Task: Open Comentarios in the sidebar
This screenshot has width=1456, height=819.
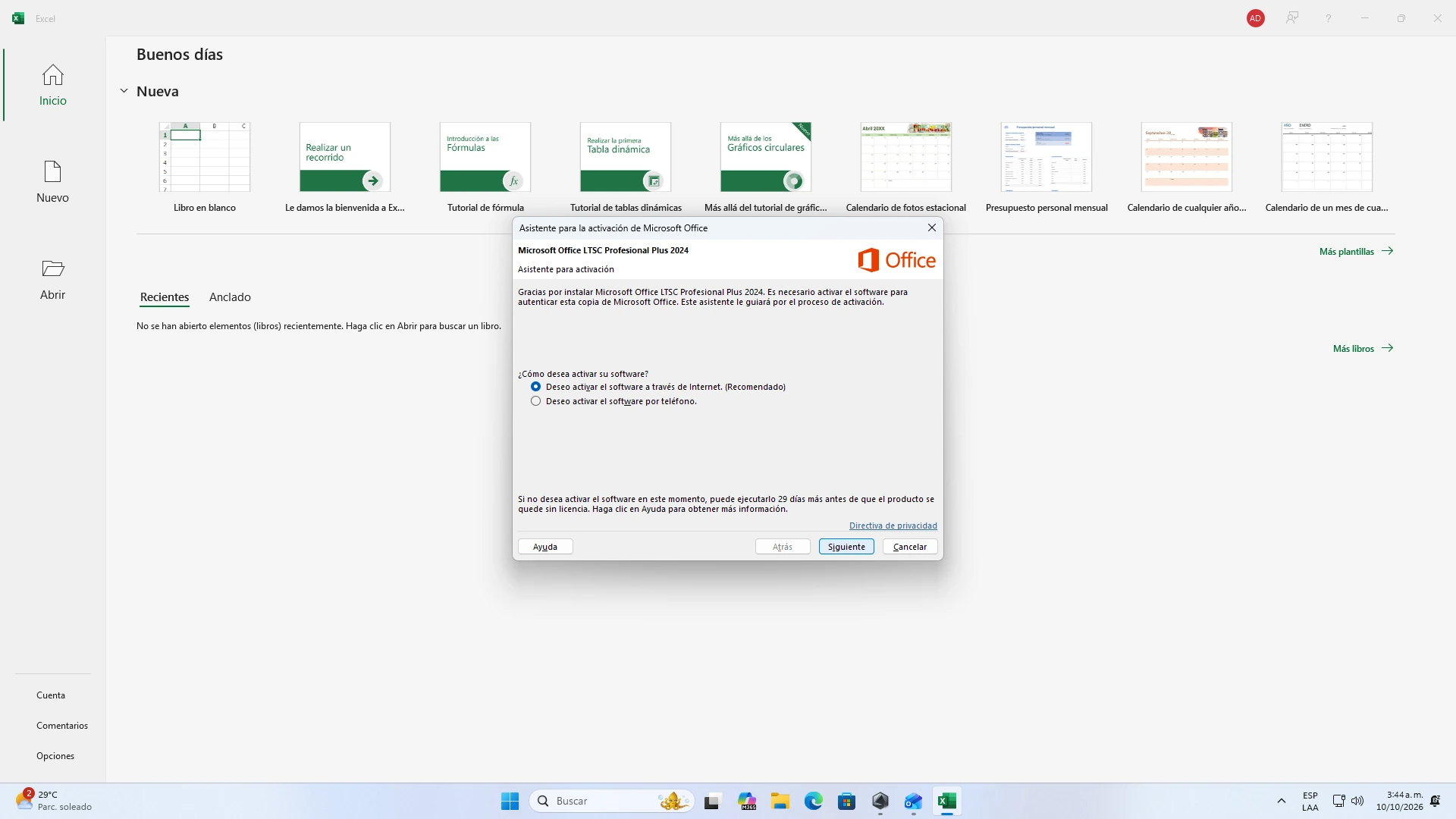Action: coord(62,726)
